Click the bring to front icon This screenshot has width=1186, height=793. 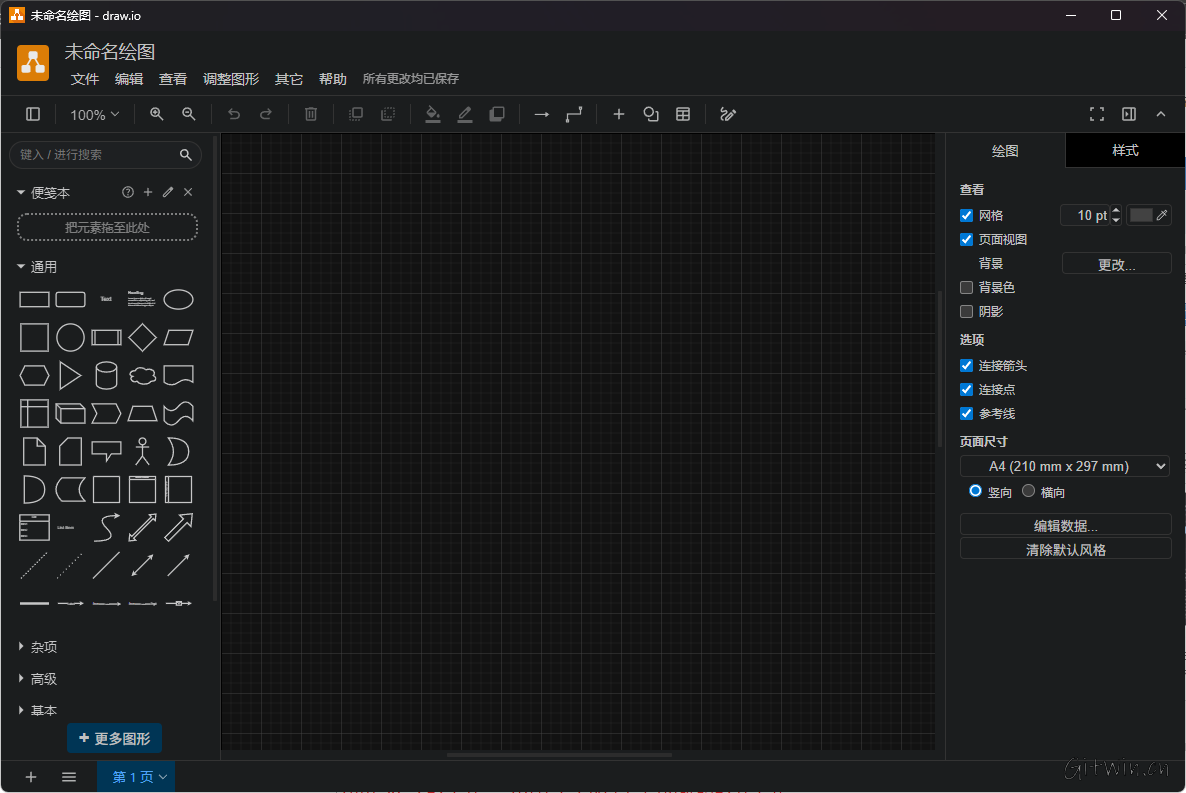355,114
